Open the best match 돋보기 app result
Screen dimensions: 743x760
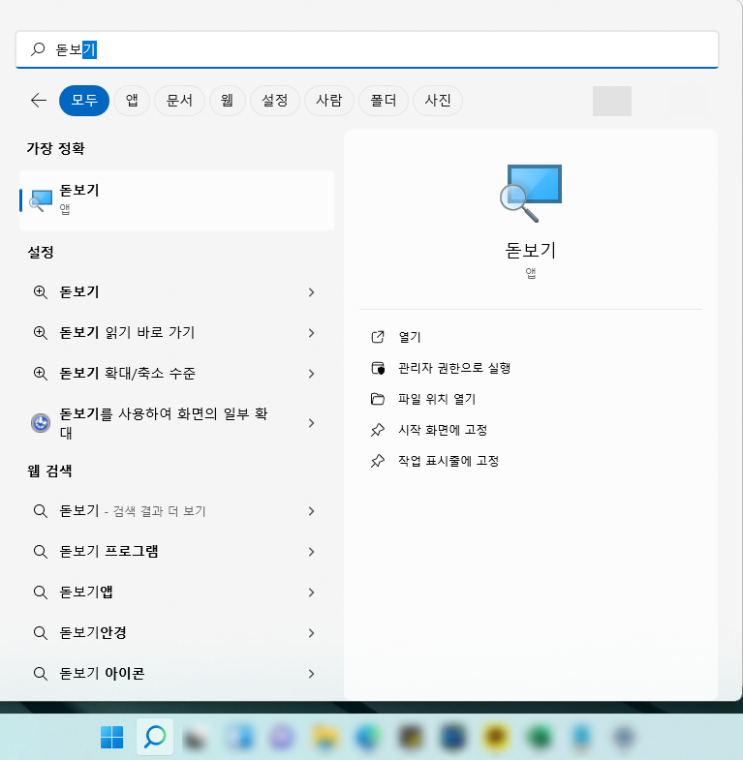tap(177, 200)
